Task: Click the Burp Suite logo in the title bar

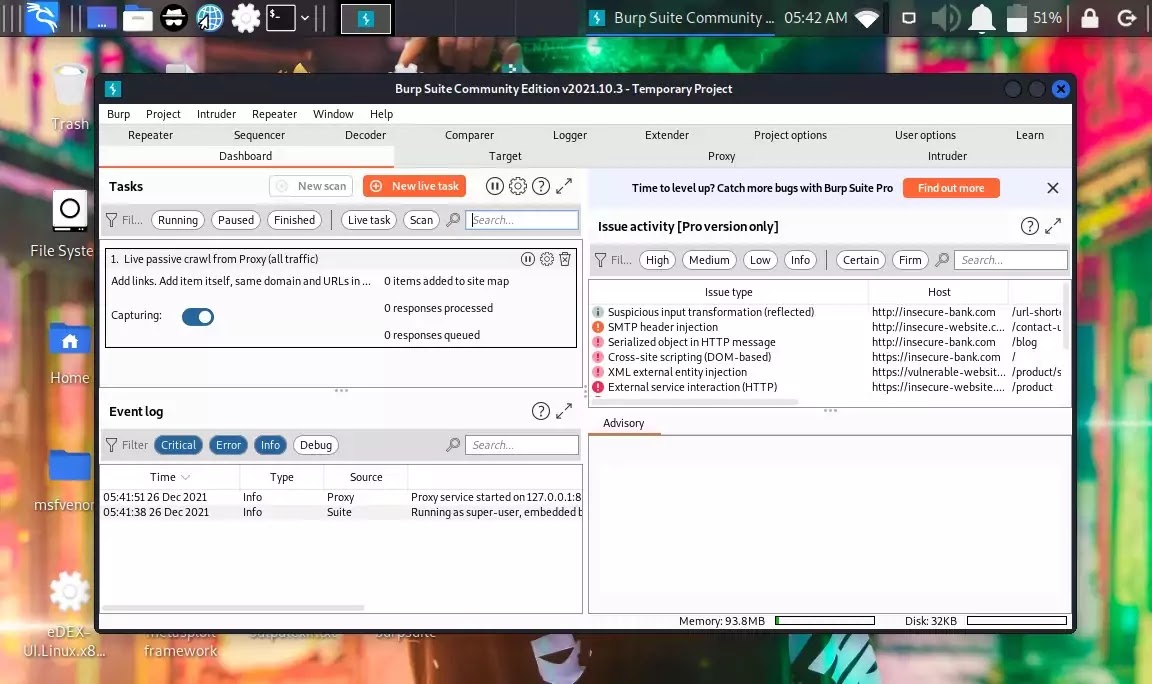Action: coord(112,89)
